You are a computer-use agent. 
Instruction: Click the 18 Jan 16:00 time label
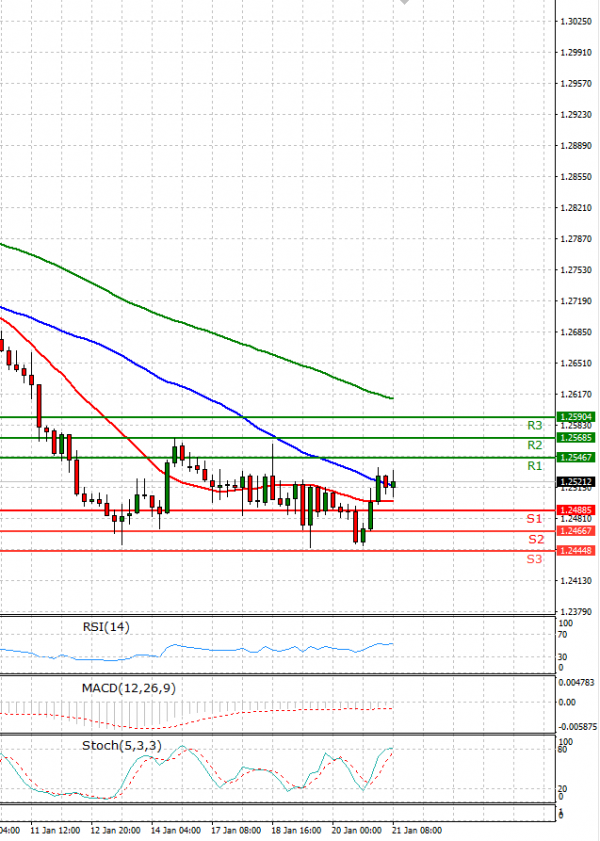tap(296, 830)
